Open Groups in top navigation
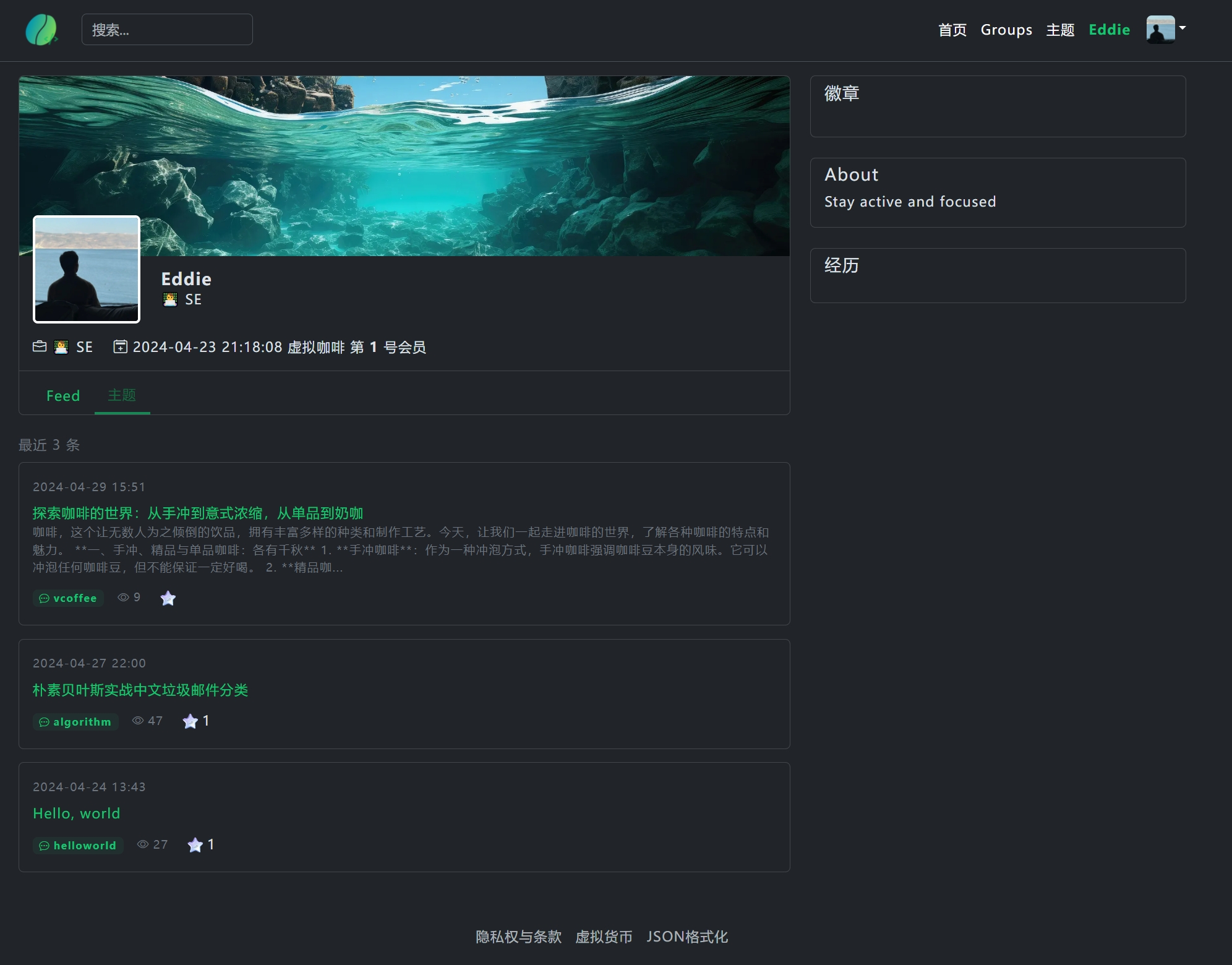This screenshot has height=965, width=1232. pos(1006,30)
